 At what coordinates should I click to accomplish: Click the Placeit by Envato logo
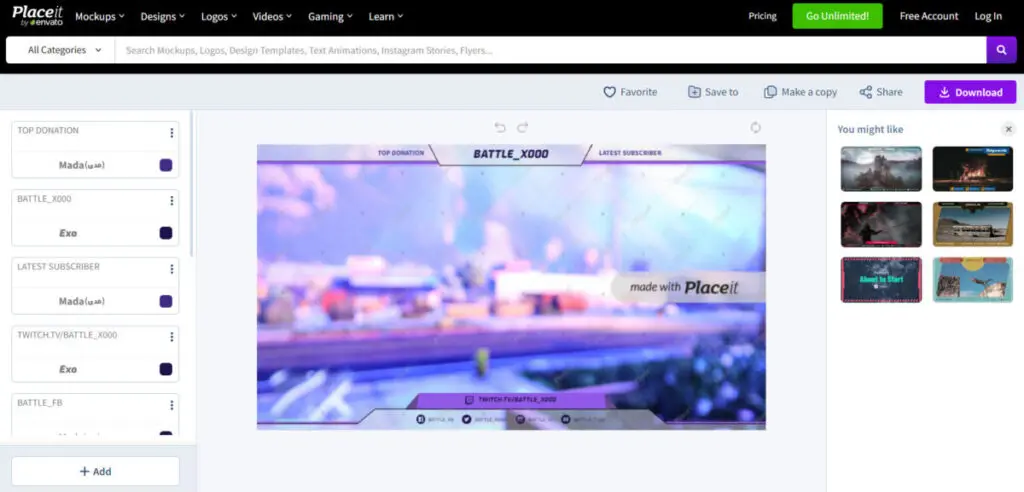pos(37,16)
